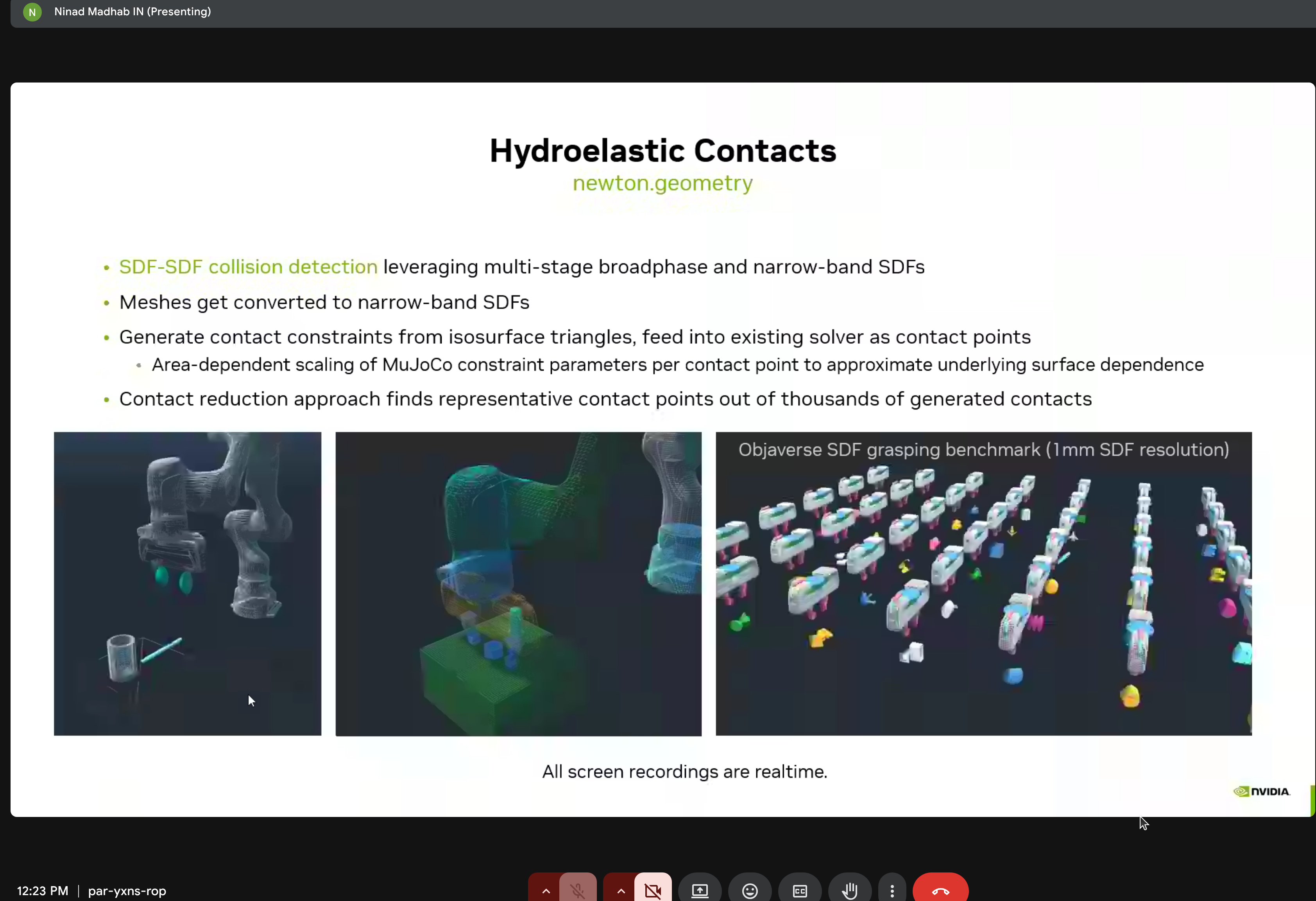Image resolution: width=1316 pixels, height=901 pixels.
Task: Click the presenter avatar N
Action: pyautogui.click(x=32, y=12)
